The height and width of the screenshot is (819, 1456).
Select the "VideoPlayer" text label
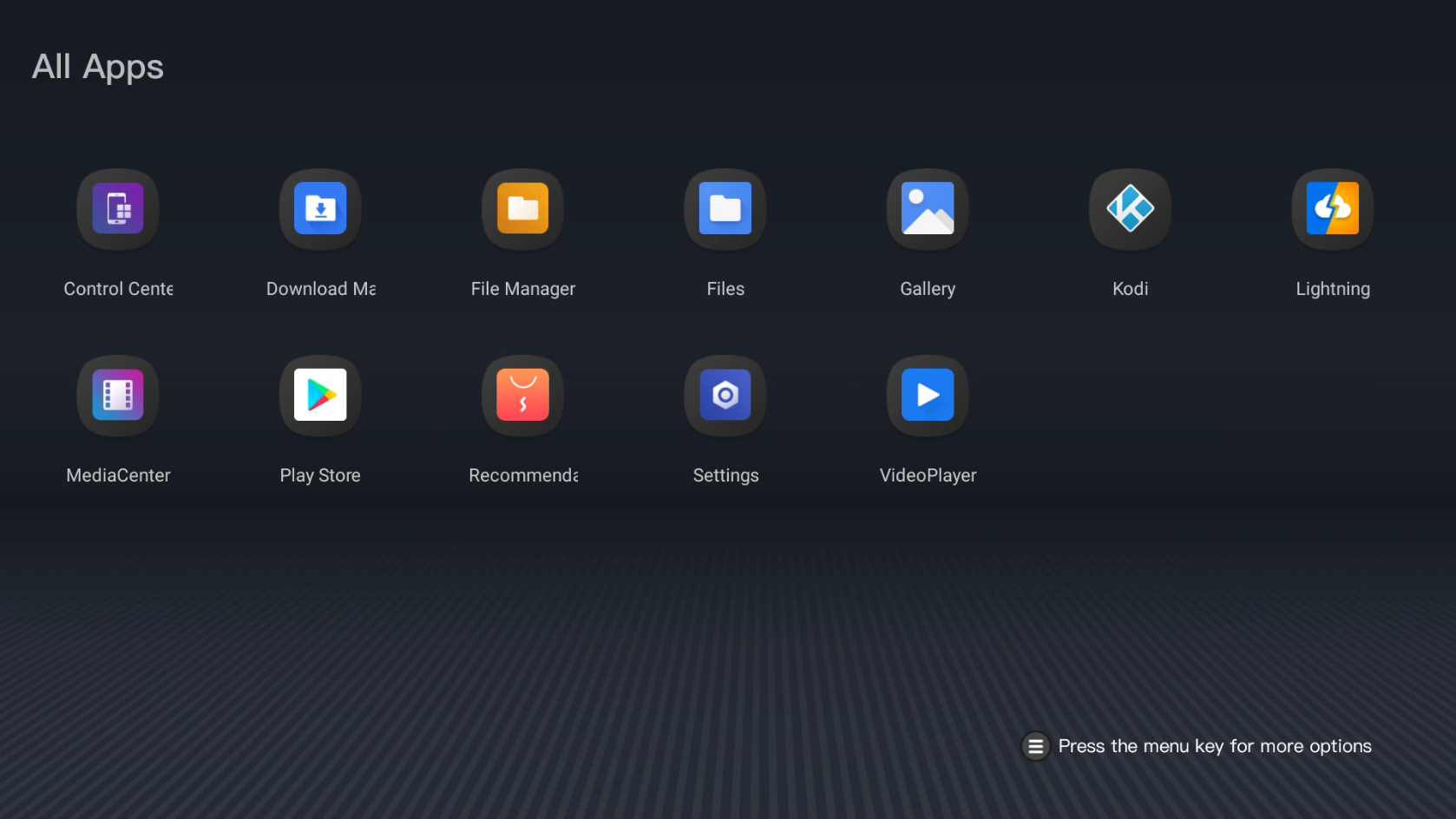[x=928, y=475]
